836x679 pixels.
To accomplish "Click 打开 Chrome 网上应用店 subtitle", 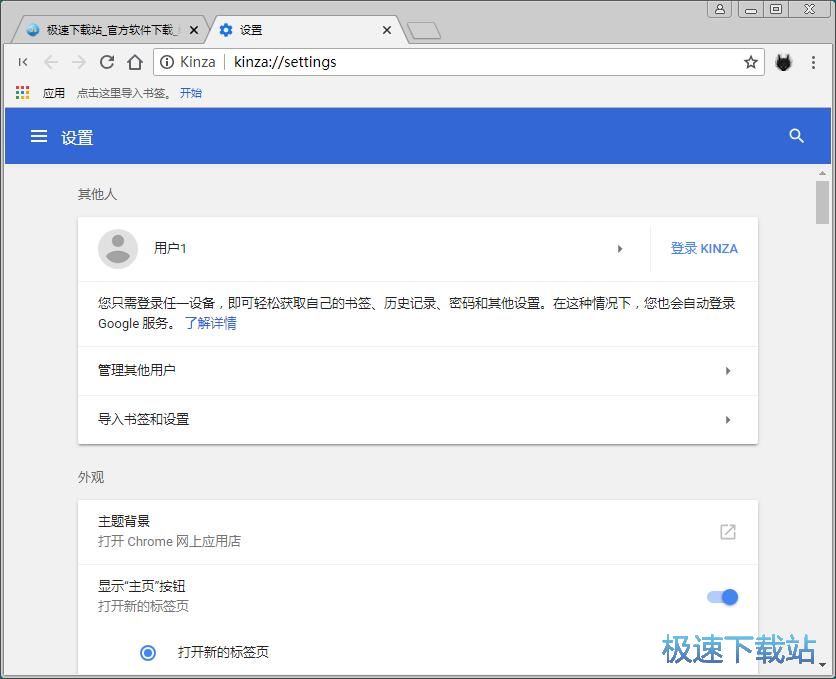I will 170,541.
